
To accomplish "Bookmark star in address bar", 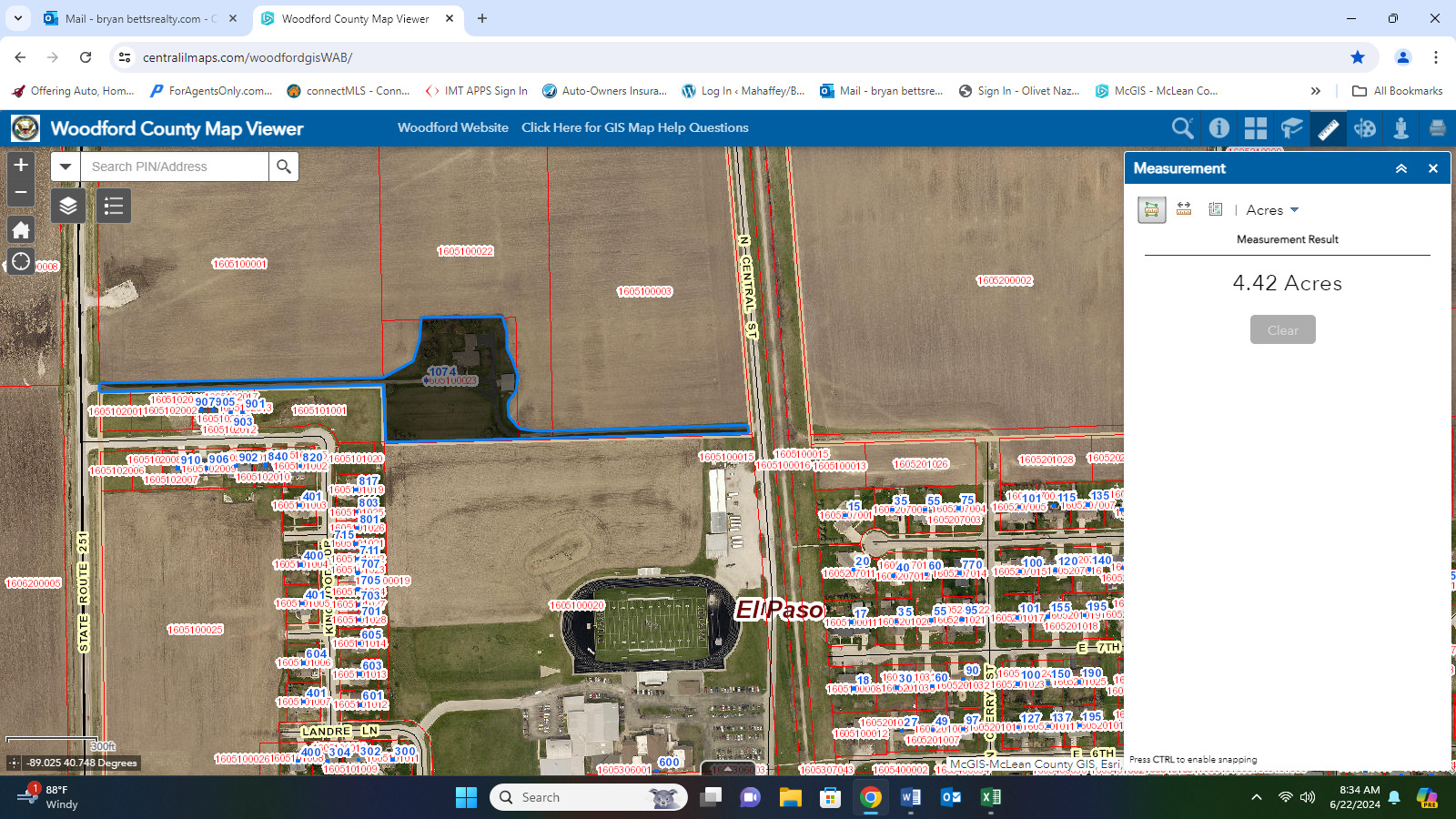I will click(1358, 57).
